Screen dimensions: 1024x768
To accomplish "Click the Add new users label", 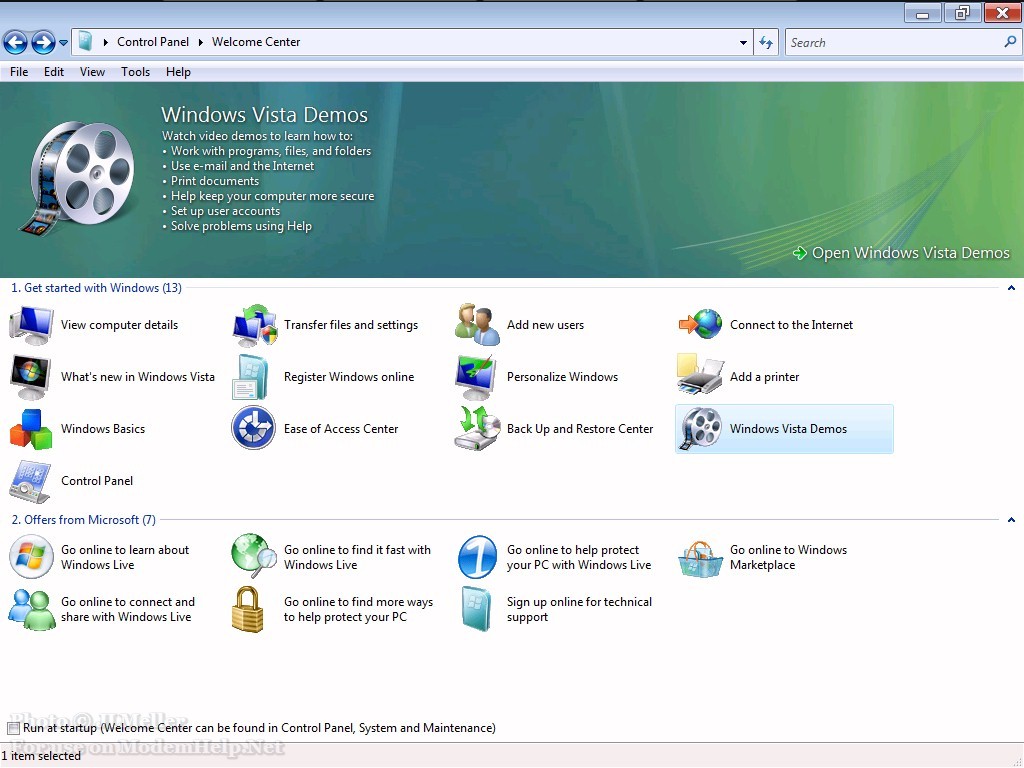I will click(x=545, y=325).
